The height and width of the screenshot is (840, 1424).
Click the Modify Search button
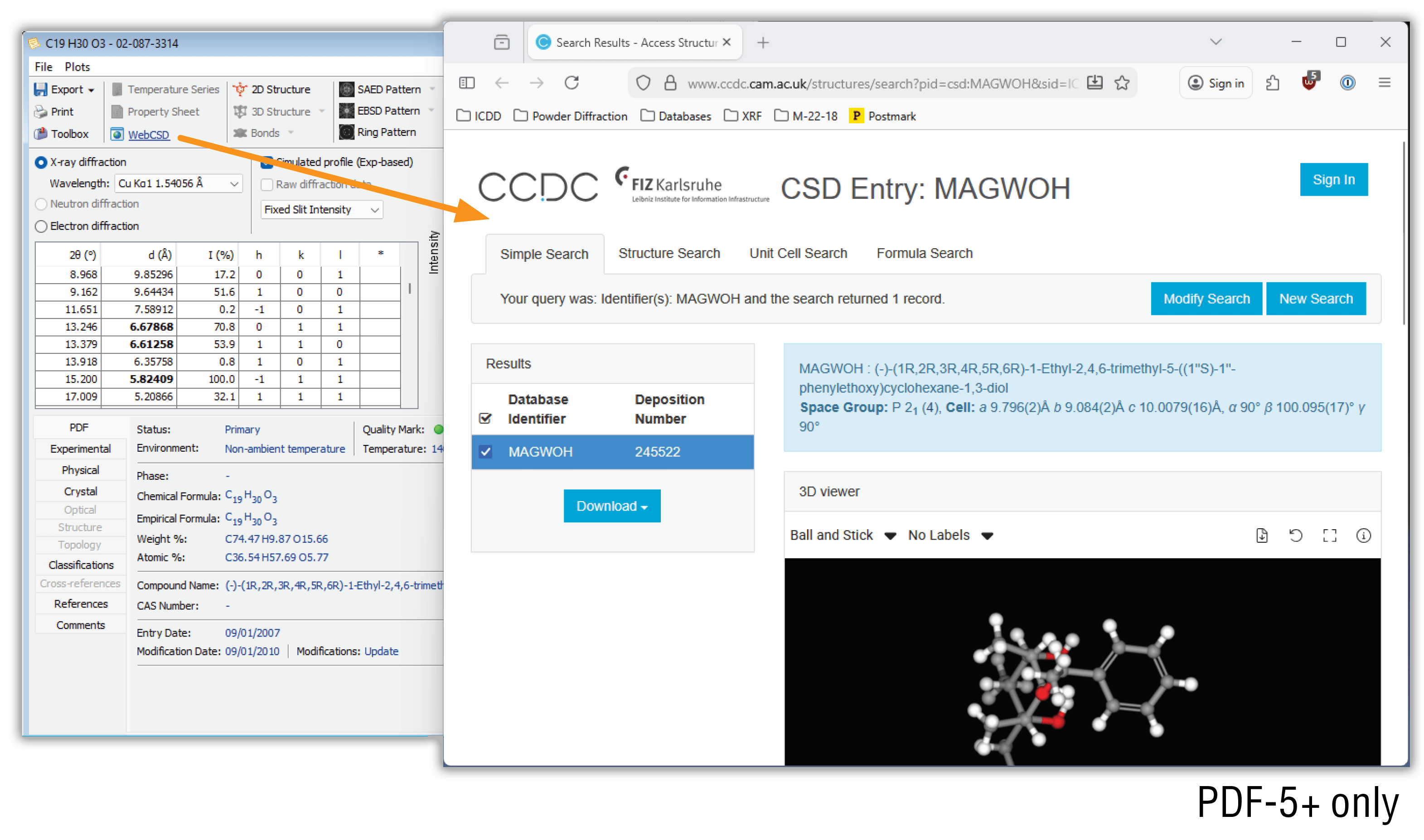1206,298
